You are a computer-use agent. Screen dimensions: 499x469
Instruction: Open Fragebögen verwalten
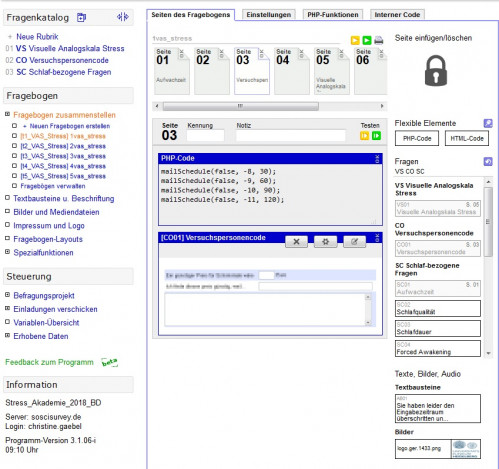pos(53,186)
